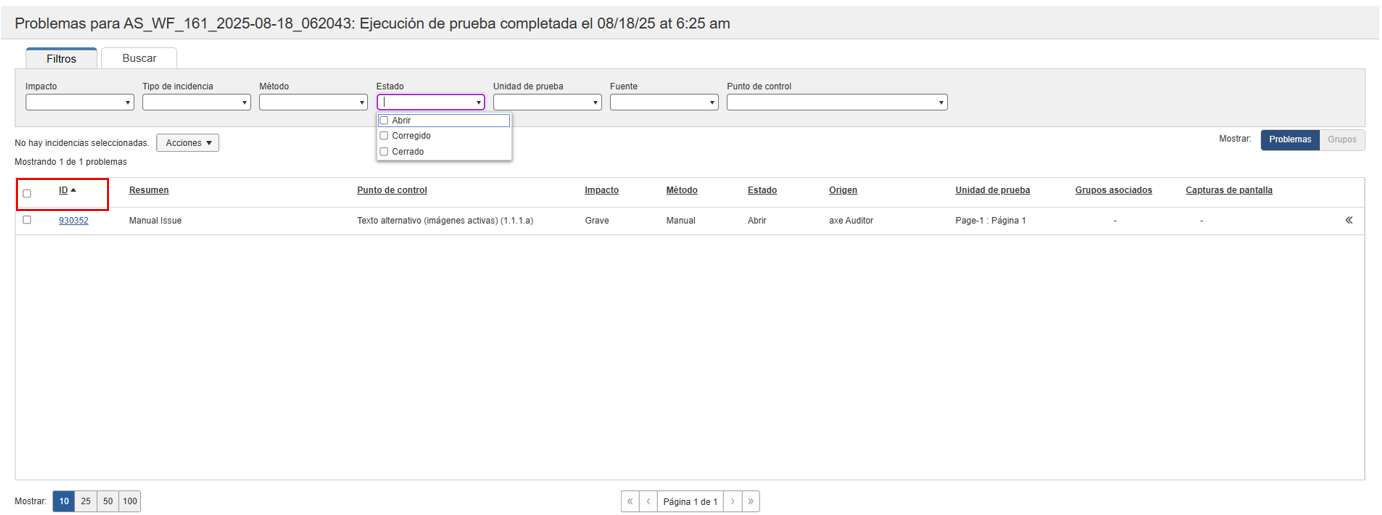Expand the Punto de control filter

click(836, 102)
